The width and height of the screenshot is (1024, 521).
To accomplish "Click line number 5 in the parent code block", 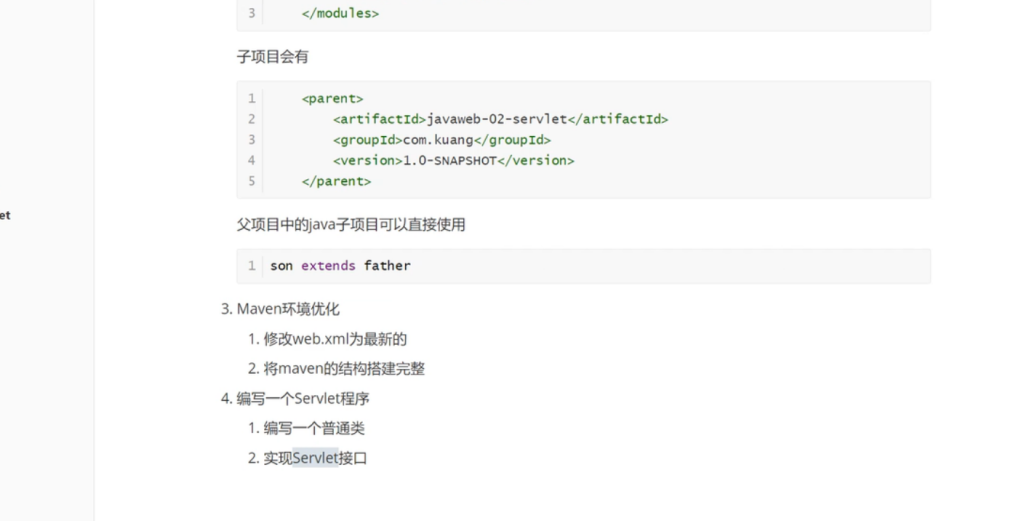I will click(251, 181).
